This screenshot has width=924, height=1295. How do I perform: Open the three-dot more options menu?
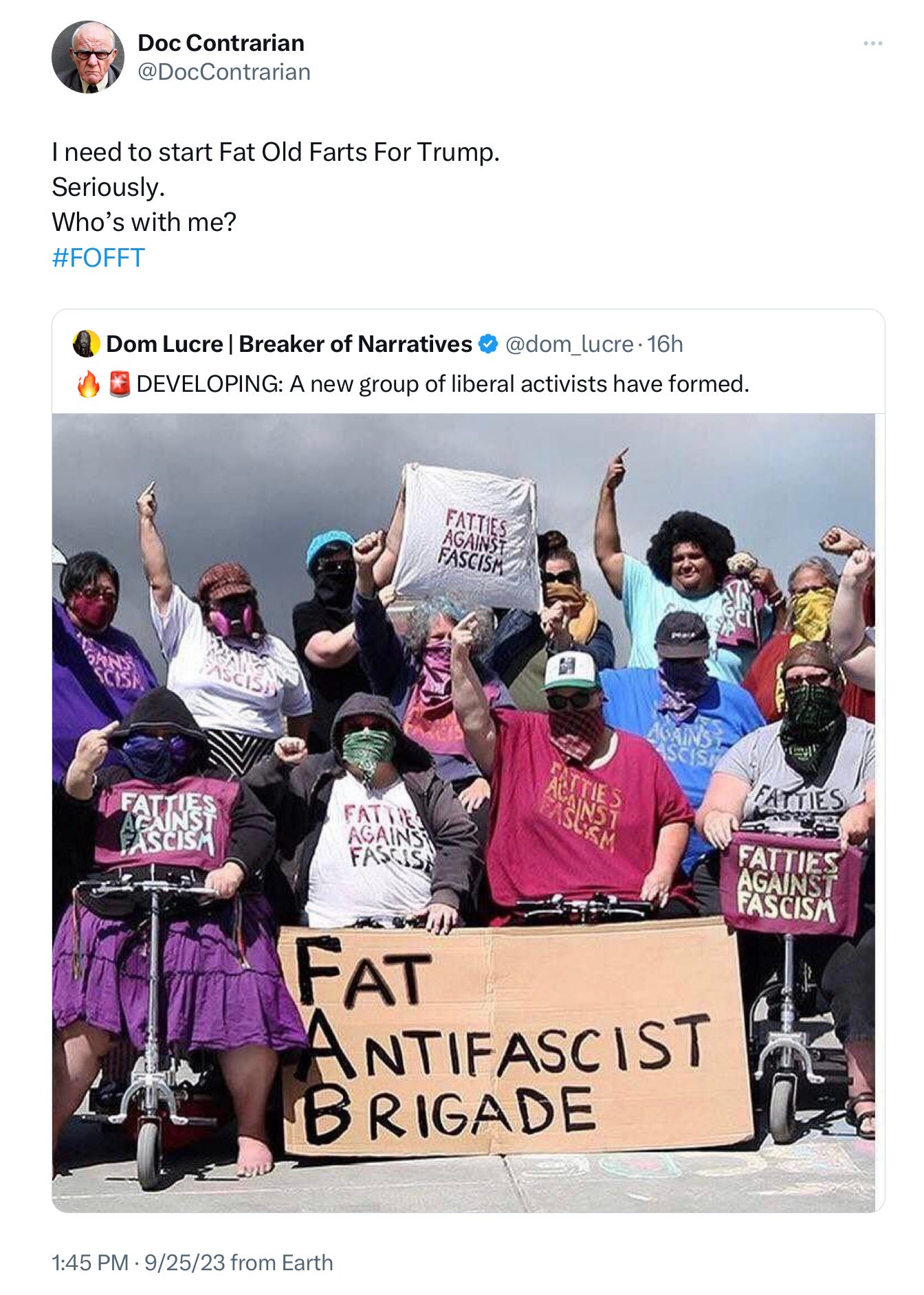[872, 43]
